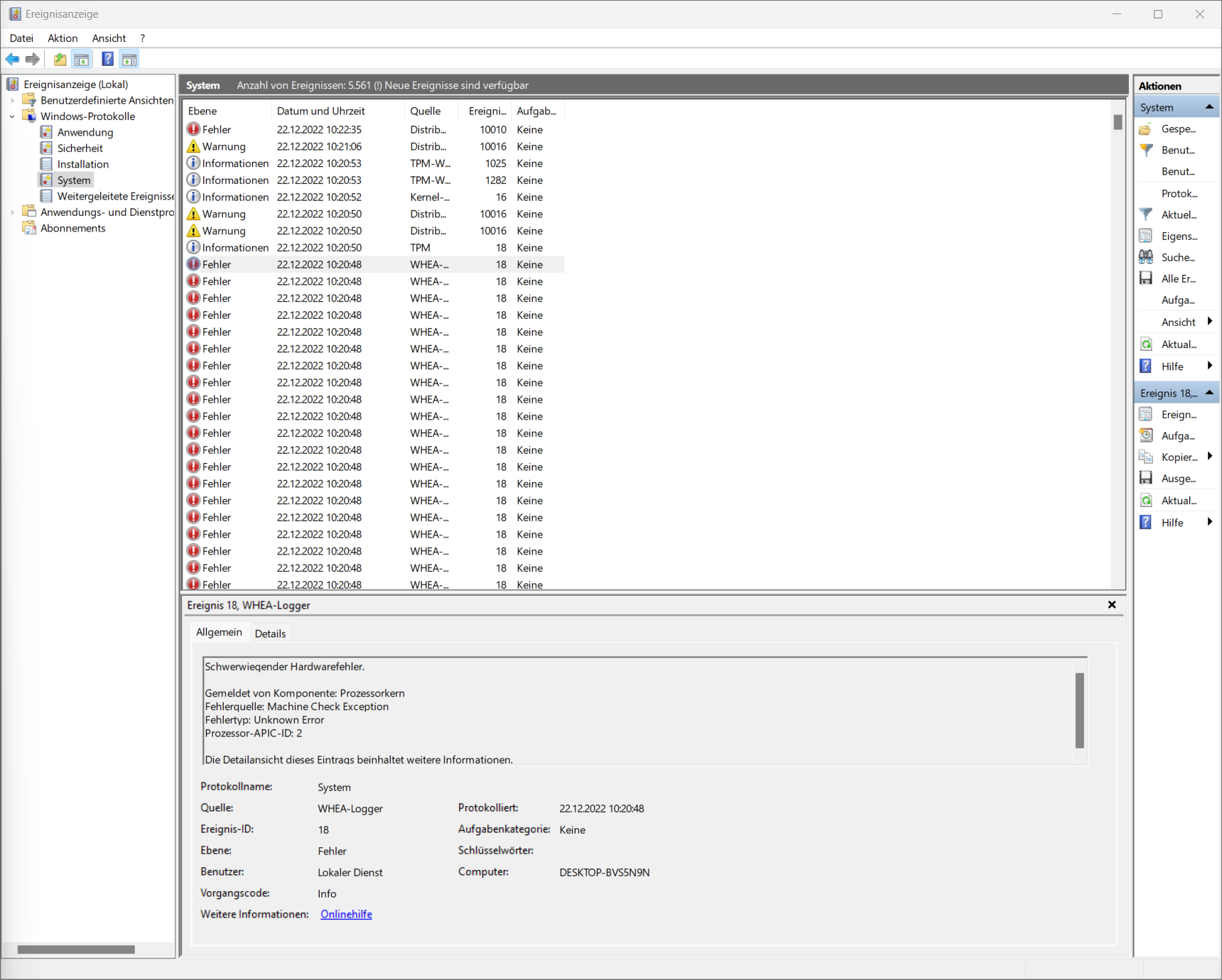This screenshot has height=980, width=1222.
Task: Toggle the action pane toolbar icon
Action: (x=129, y=60)
